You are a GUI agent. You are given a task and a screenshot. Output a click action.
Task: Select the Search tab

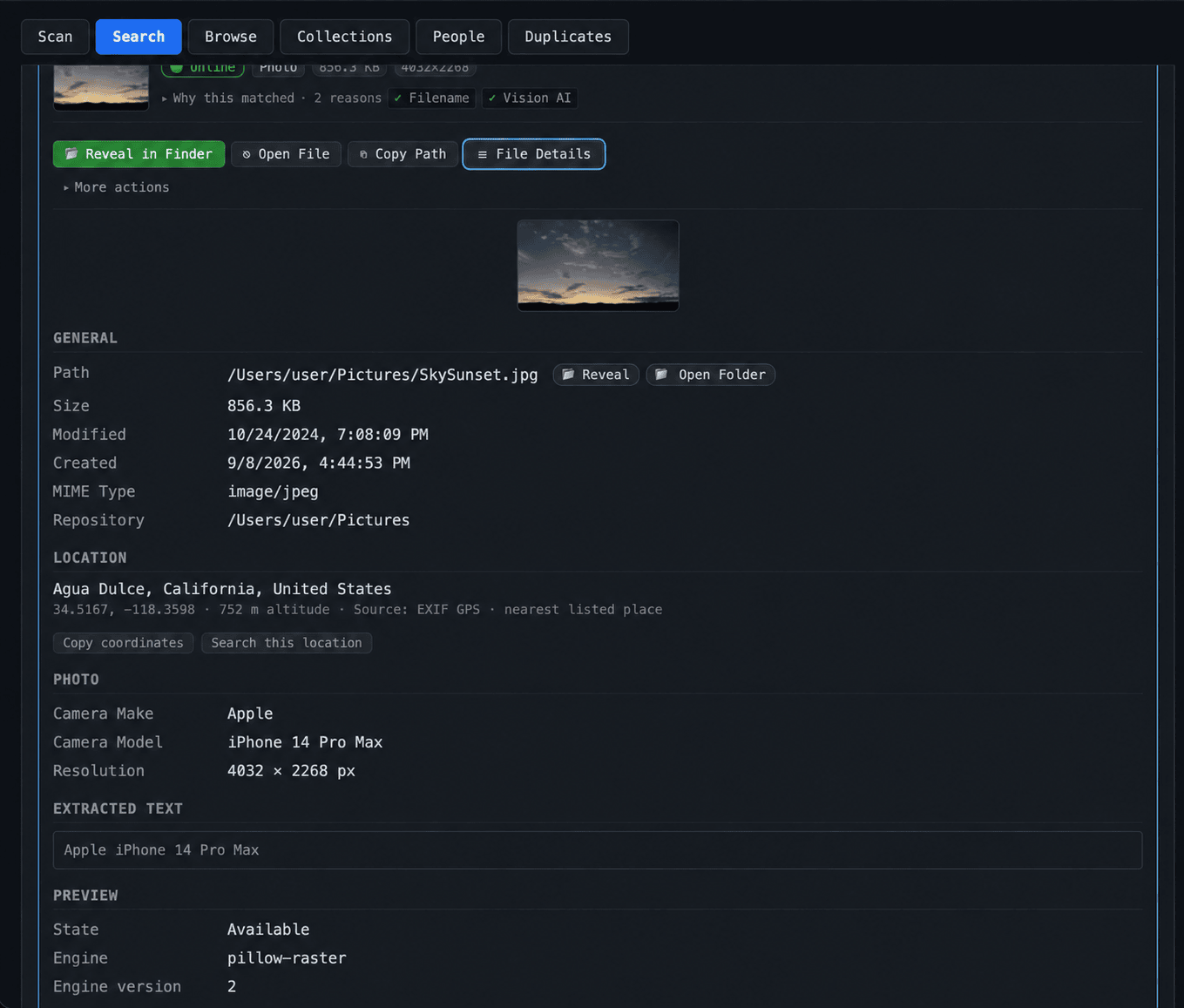(x=139, y=37)
